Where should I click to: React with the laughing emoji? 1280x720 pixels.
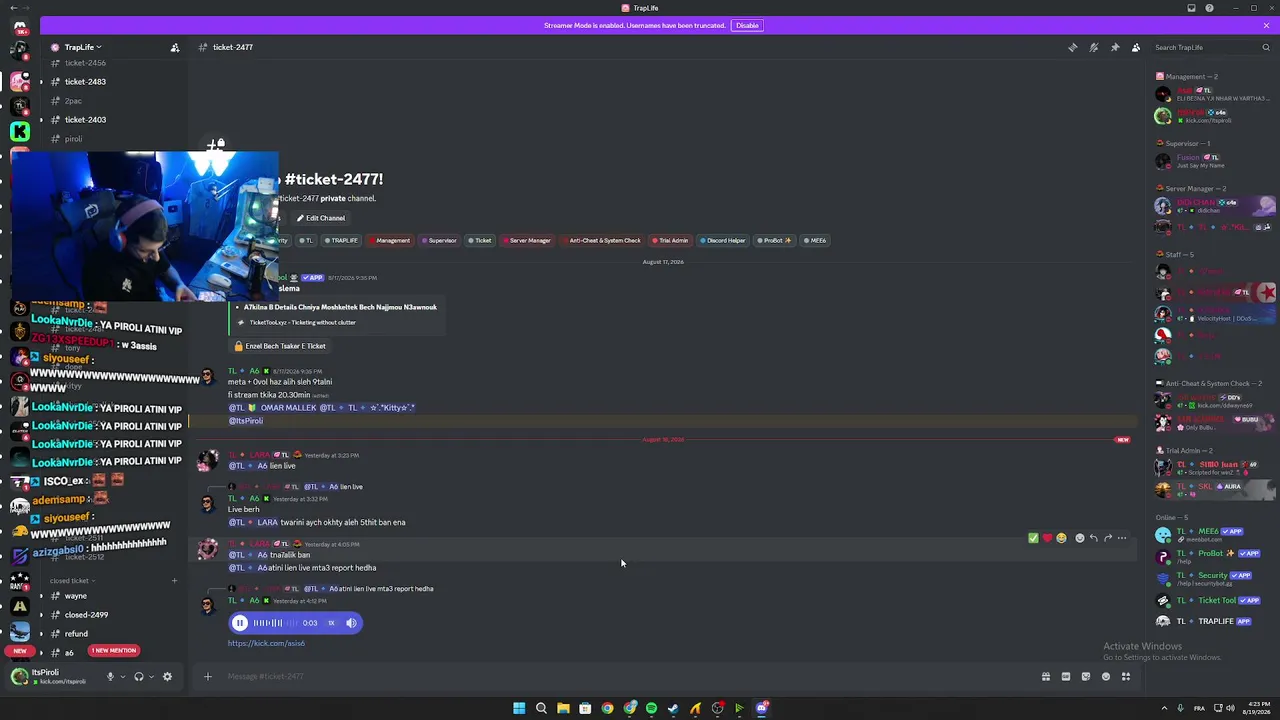point(1061,538)
